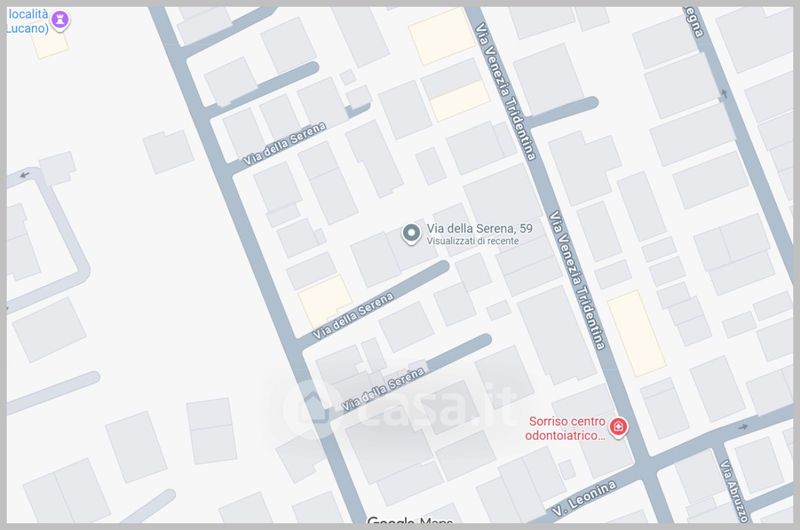Click the località Lucano place label
800x530 pixels.
click(x=29, y=21)
